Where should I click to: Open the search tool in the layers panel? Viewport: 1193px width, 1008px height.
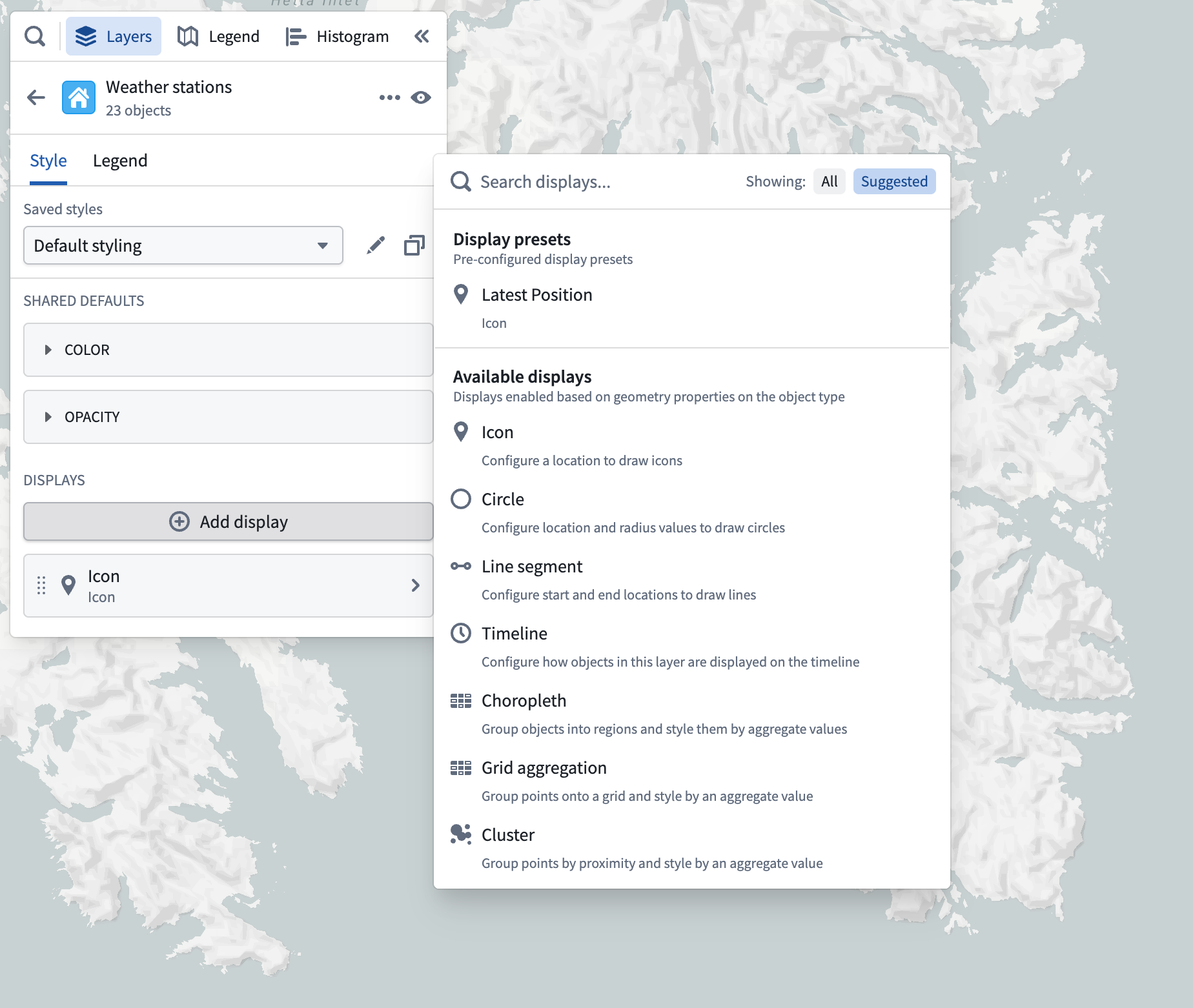click(35, 36)
